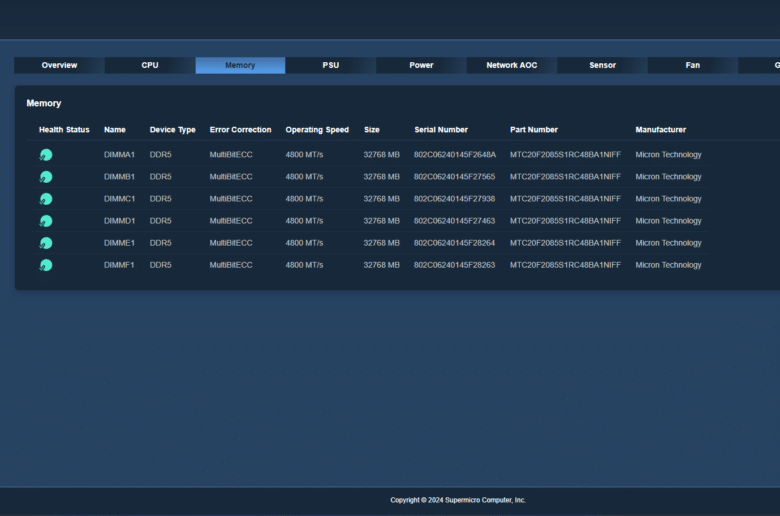Click serial number 802C06240145F27938
Screen dimensions: 780x516
[x=455, y=199]
